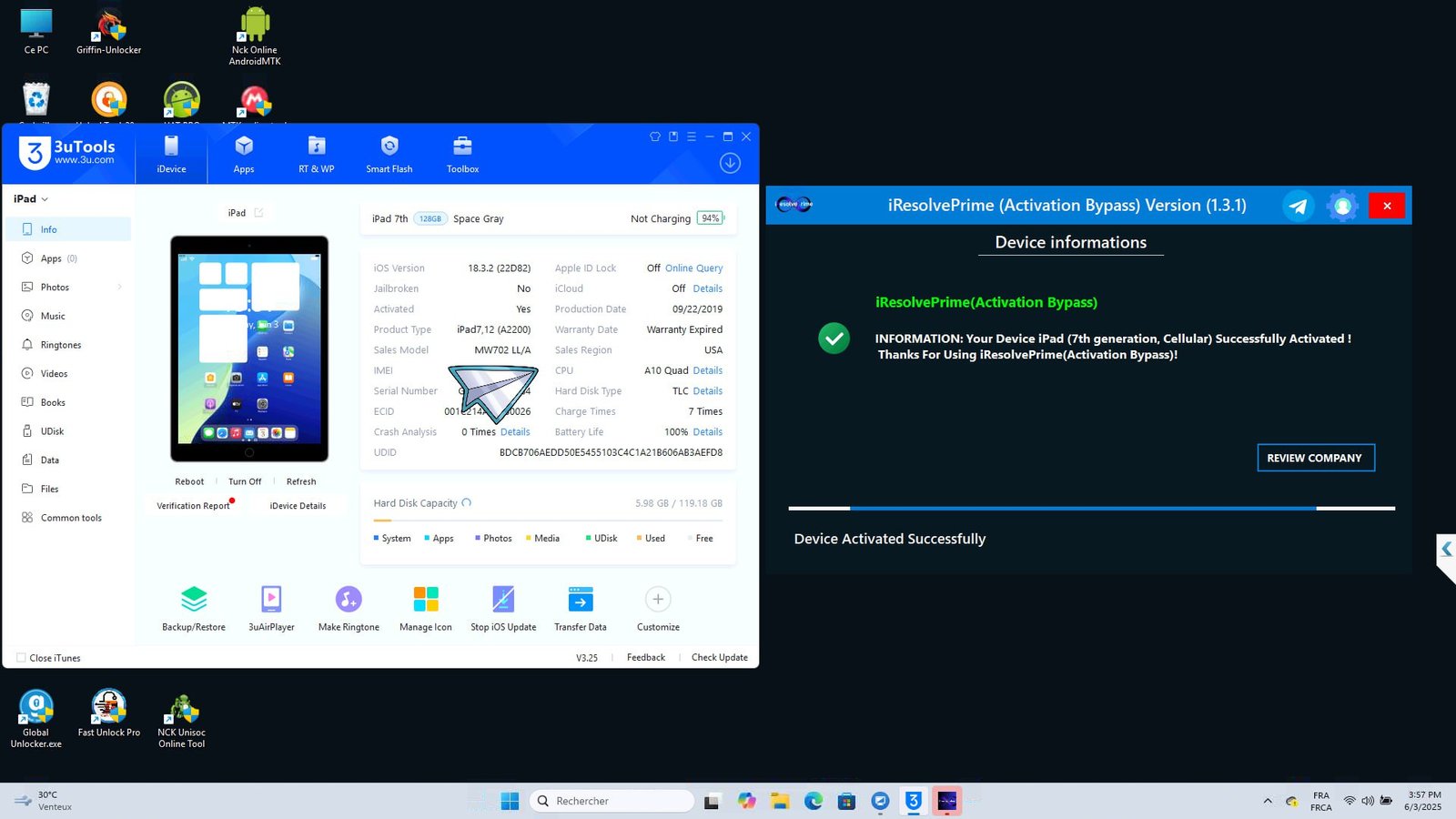Open NCK Unisoc Online Tool desktop icon

pyautogui.click(x=182, y=721)
